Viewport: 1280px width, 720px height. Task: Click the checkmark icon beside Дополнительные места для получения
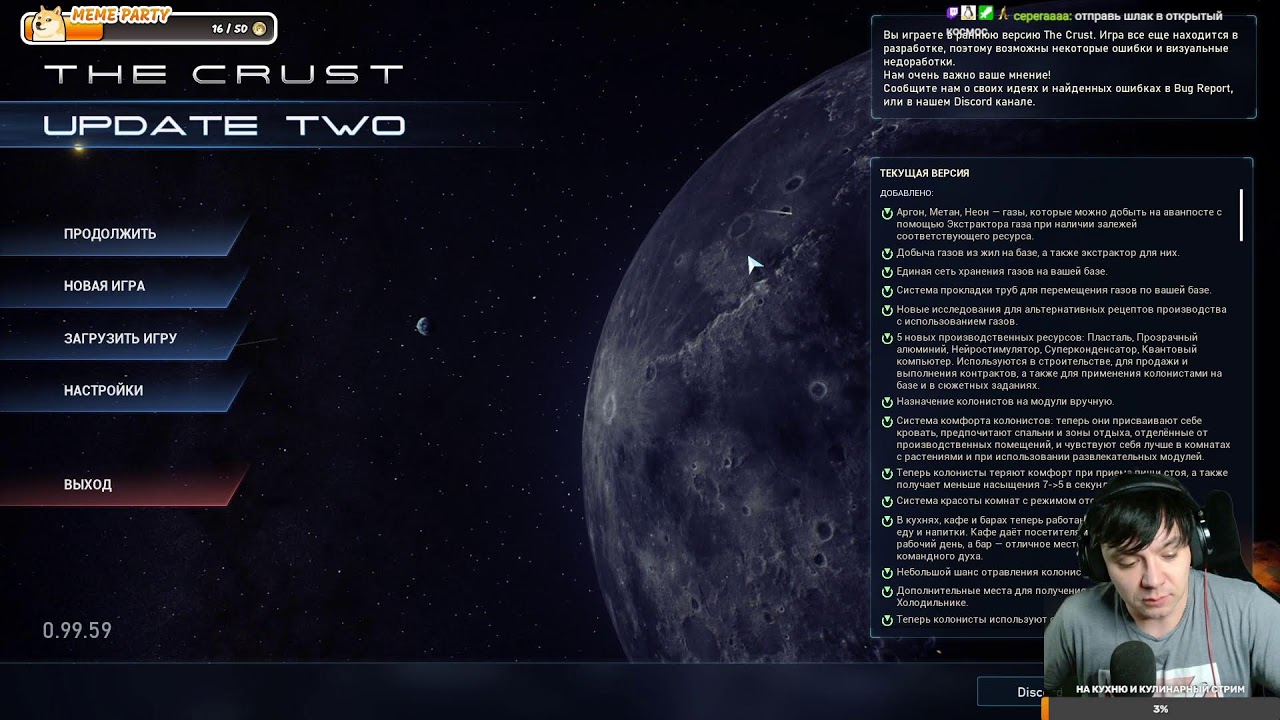click(887, 592)
